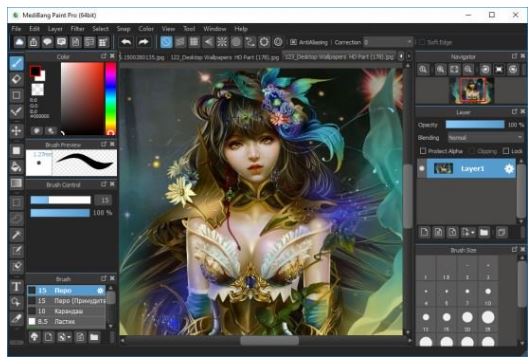Image resolution: width=531 pixels, height=364 pixels.
Task: Click the Navigator zoom in icon
Action: [440, 69]
